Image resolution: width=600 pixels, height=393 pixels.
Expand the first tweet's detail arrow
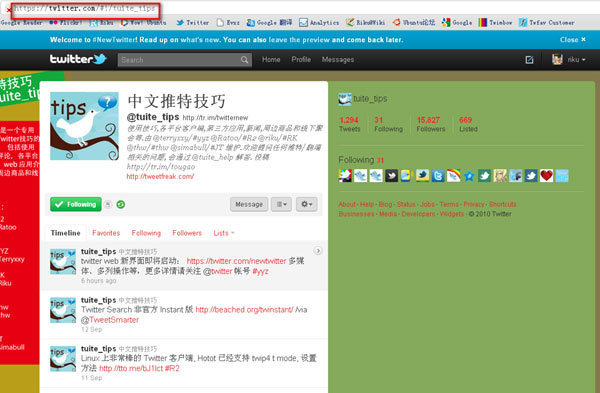pyautogui.click(x=318, y=251)
